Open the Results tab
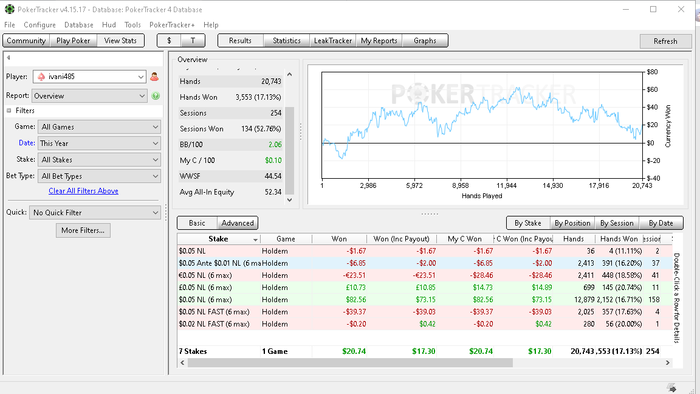This screenshot has width=700, height=394. coord(240,41)
